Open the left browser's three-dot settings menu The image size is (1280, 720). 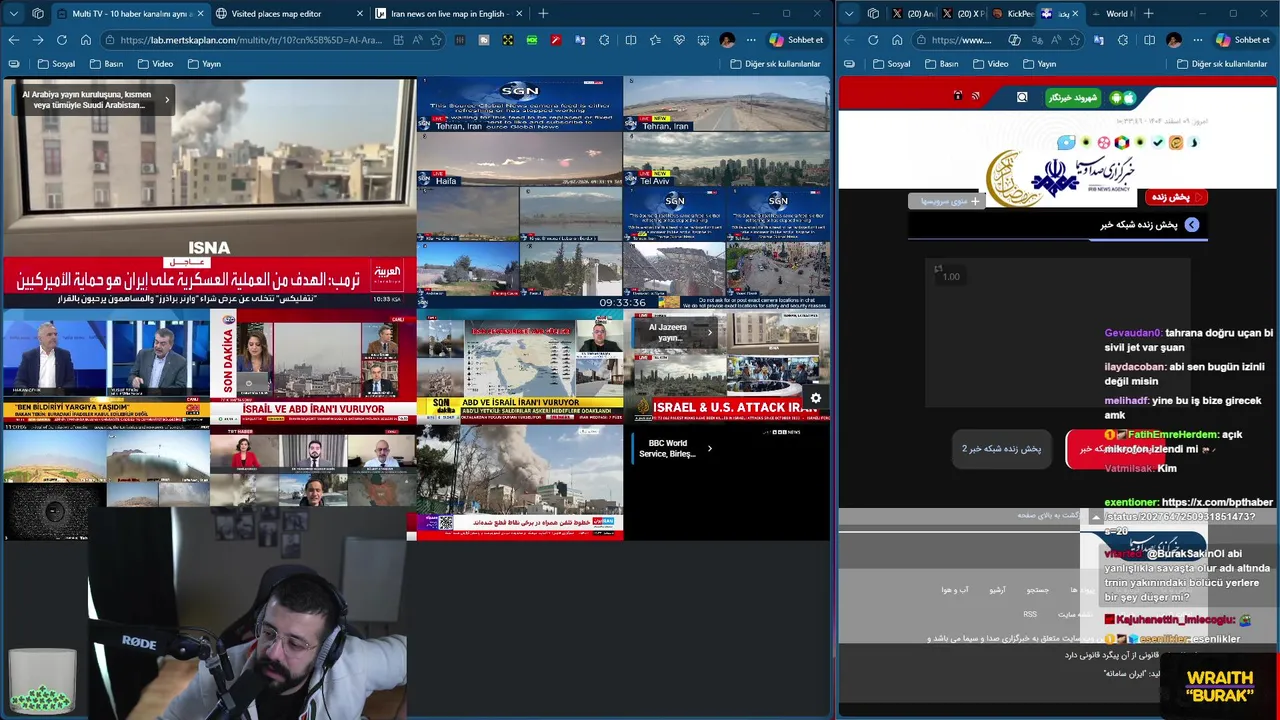751,40
